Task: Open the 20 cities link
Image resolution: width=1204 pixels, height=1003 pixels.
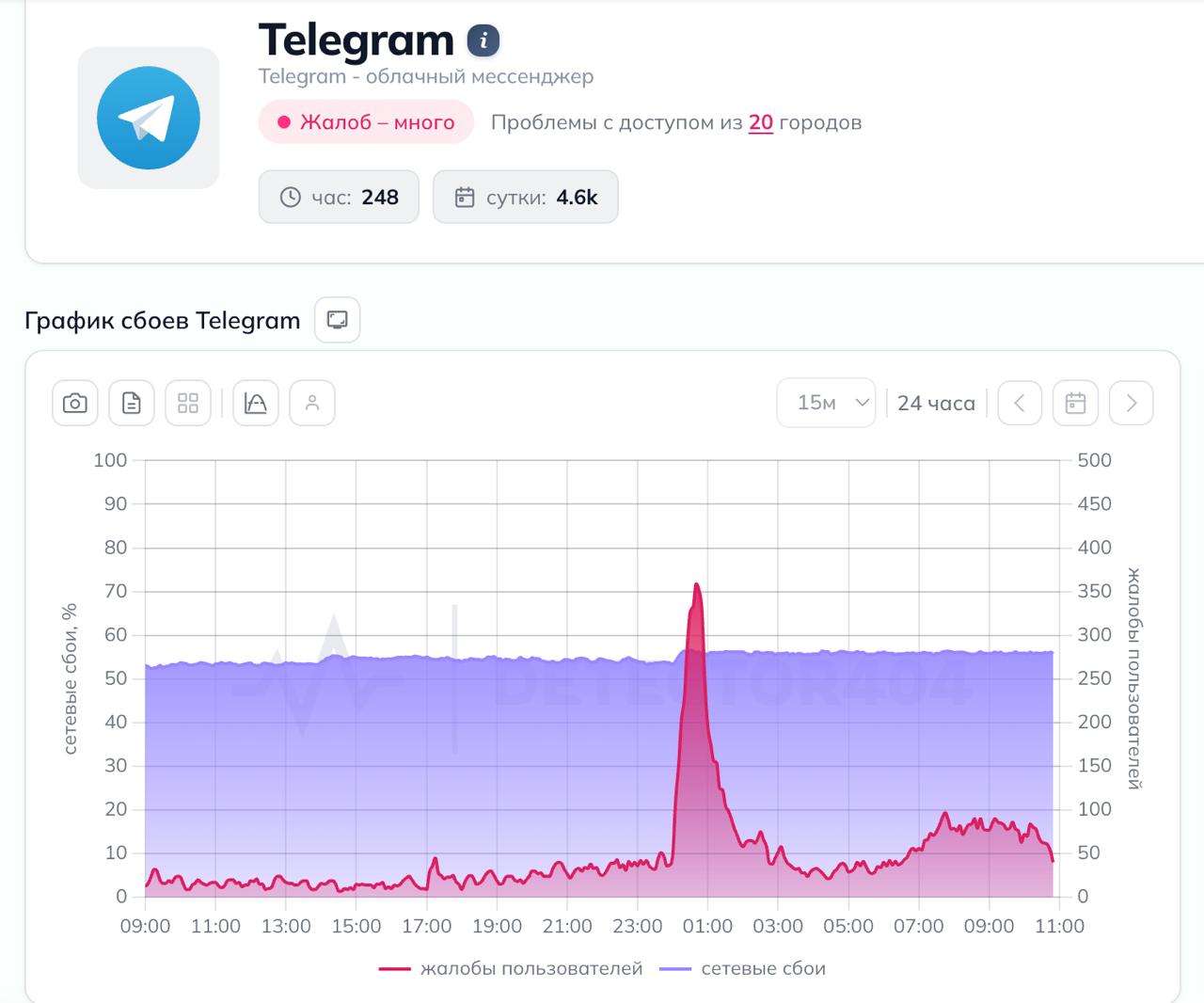Action: (x=761, y=122)
